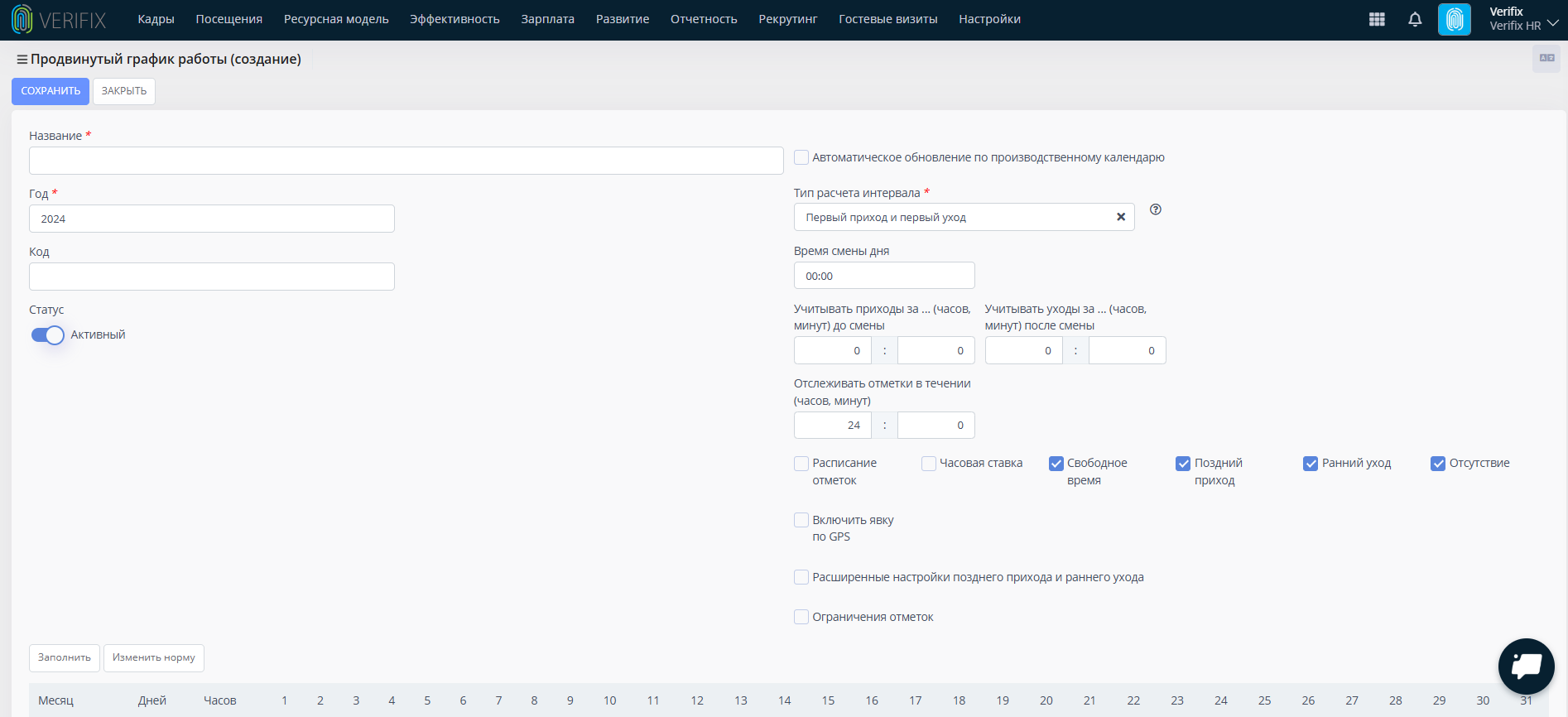Open the Посещения menu
The width and height of the screenshot is (1568, 717).
tap(229, 19)
